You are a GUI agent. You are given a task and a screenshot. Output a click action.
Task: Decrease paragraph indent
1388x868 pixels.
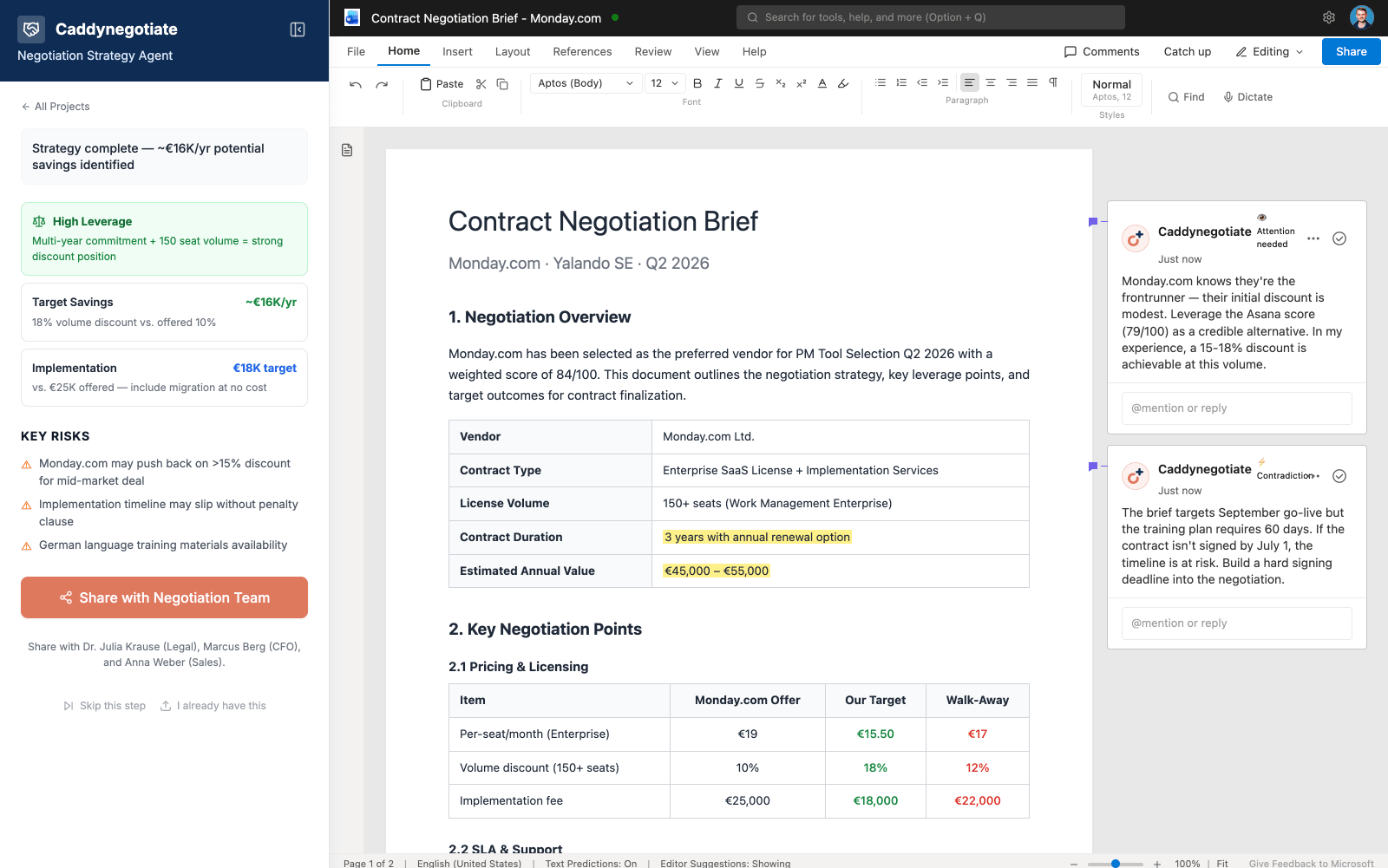click(922, 82)
